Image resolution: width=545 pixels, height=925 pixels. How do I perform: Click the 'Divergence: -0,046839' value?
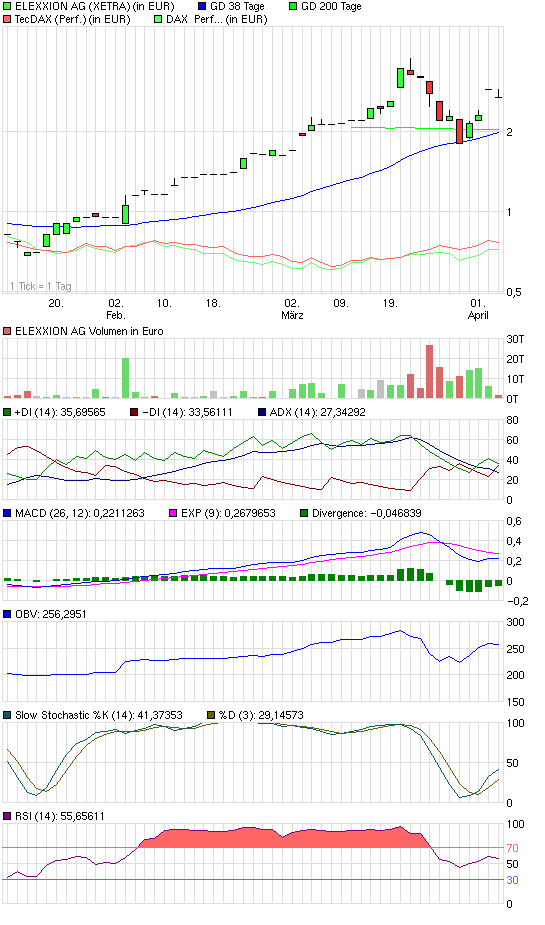tap(367, 513)
